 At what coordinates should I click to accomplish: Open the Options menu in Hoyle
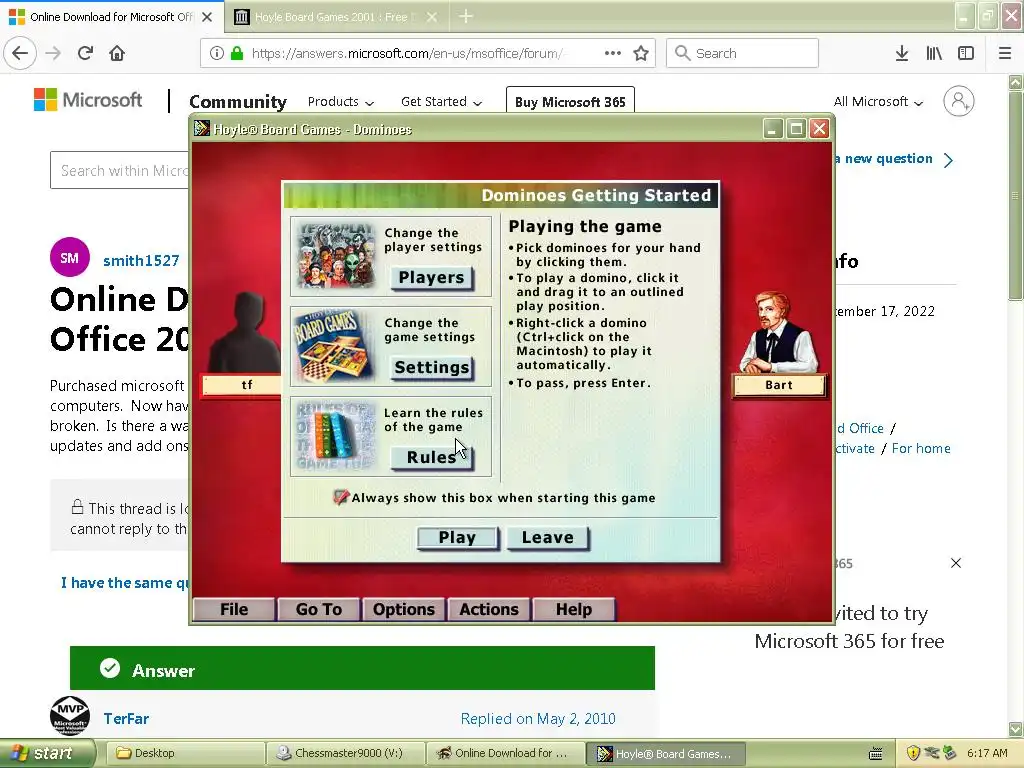coord(404,609)
